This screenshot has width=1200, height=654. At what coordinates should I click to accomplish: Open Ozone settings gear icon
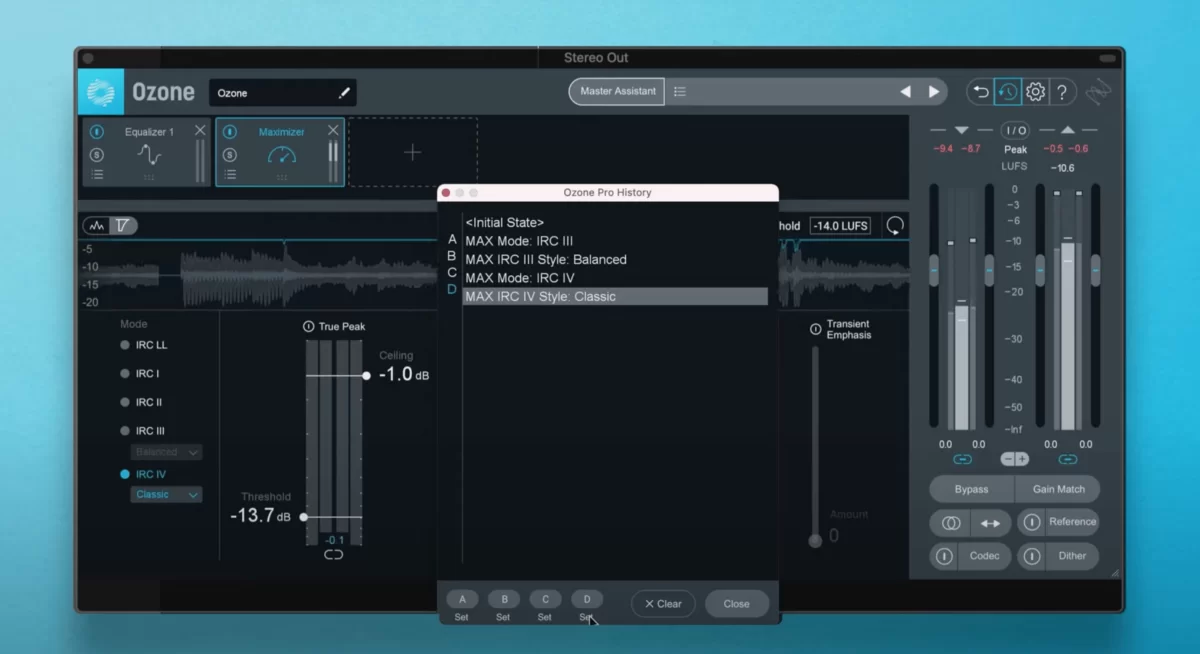coord(1035,92)
